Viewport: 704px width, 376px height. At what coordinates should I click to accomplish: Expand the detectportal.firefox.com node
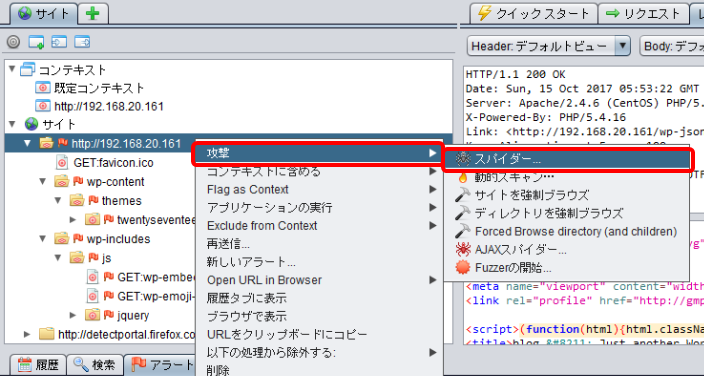tap(28, 334)
